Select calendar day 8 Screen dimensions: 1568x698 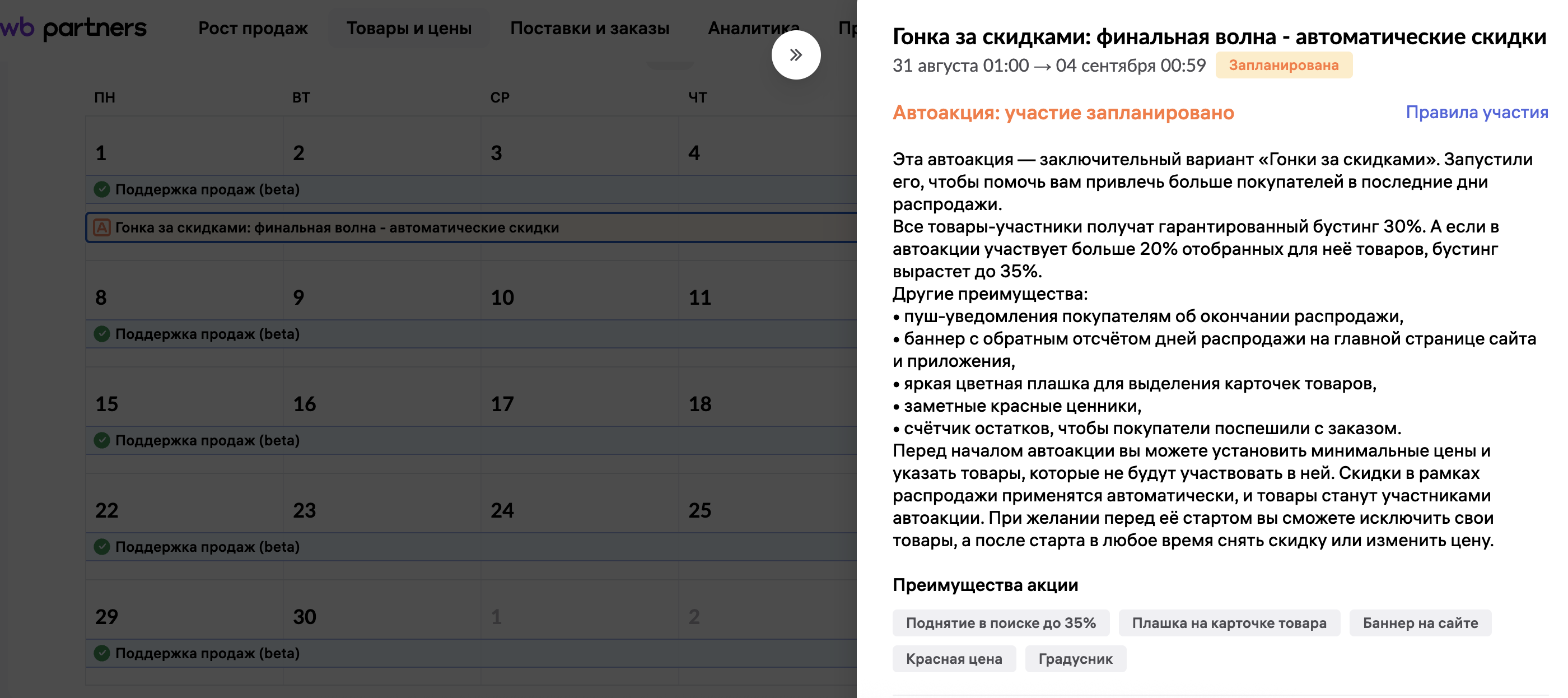click(x=101, y=298)
